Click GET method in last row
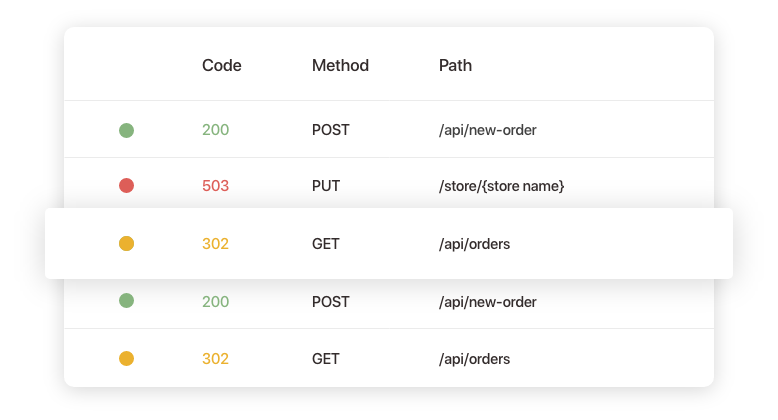The height and width of the screenshot is (420, 778). pos(326,358)
